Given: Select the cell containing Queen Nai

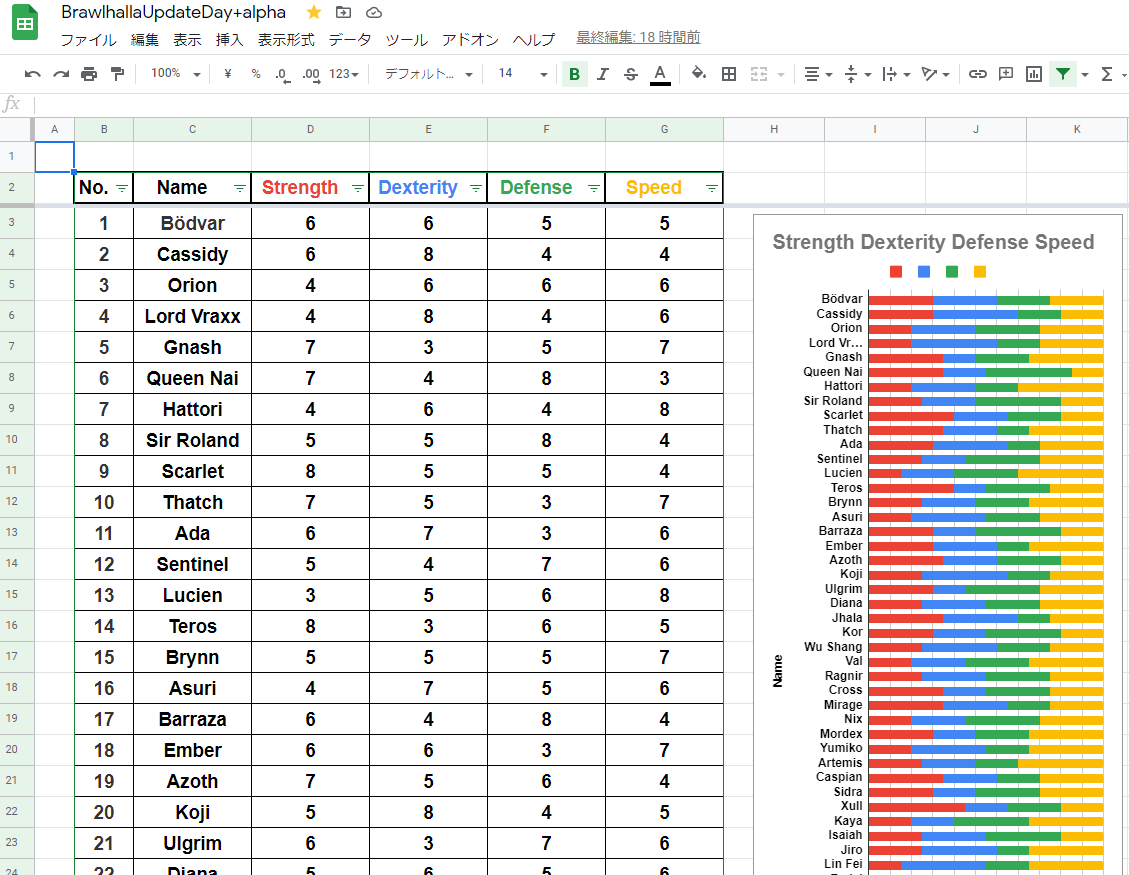Looking at the screenshot, I should (192, 378).
